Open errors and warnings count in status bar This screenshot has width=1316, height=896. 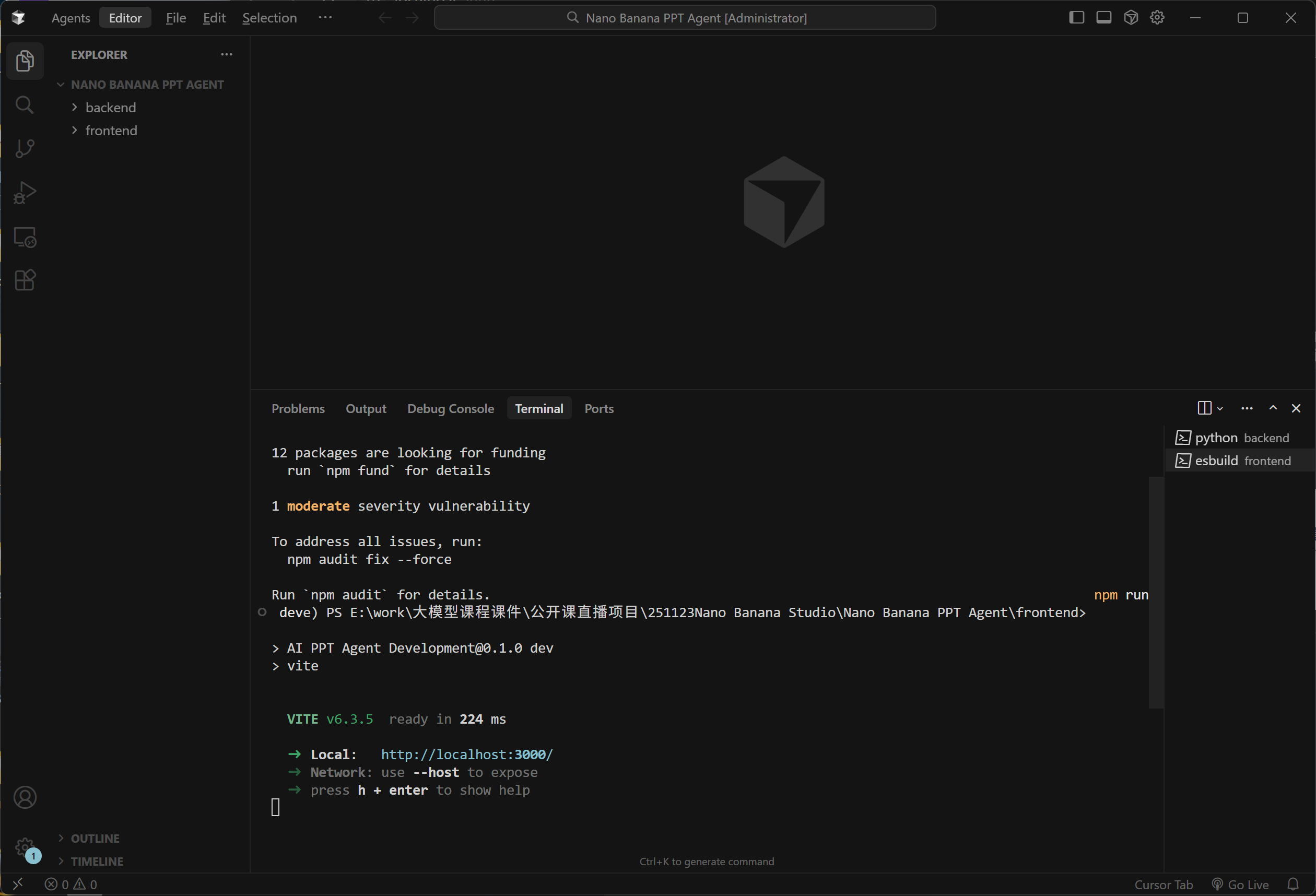71,884
